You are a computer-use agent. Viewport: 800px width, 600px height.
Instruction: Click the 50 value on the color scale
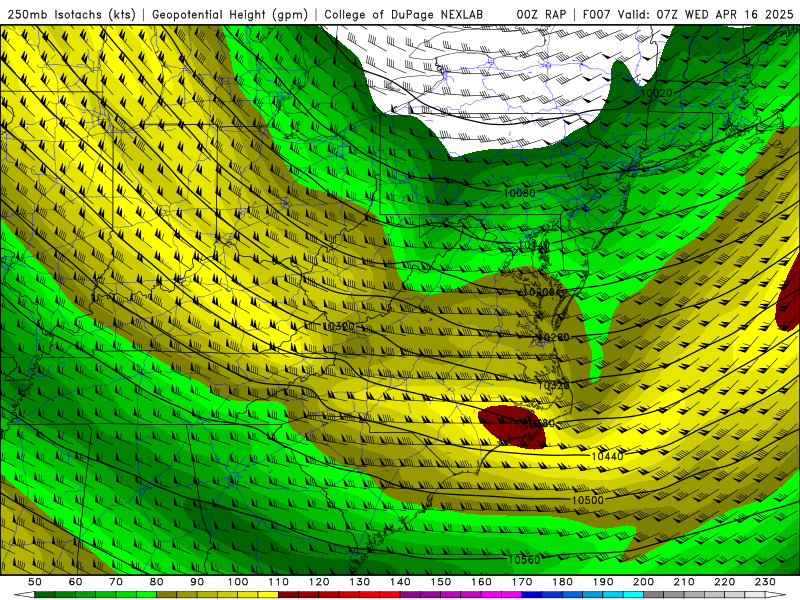(x=35, y=582)
